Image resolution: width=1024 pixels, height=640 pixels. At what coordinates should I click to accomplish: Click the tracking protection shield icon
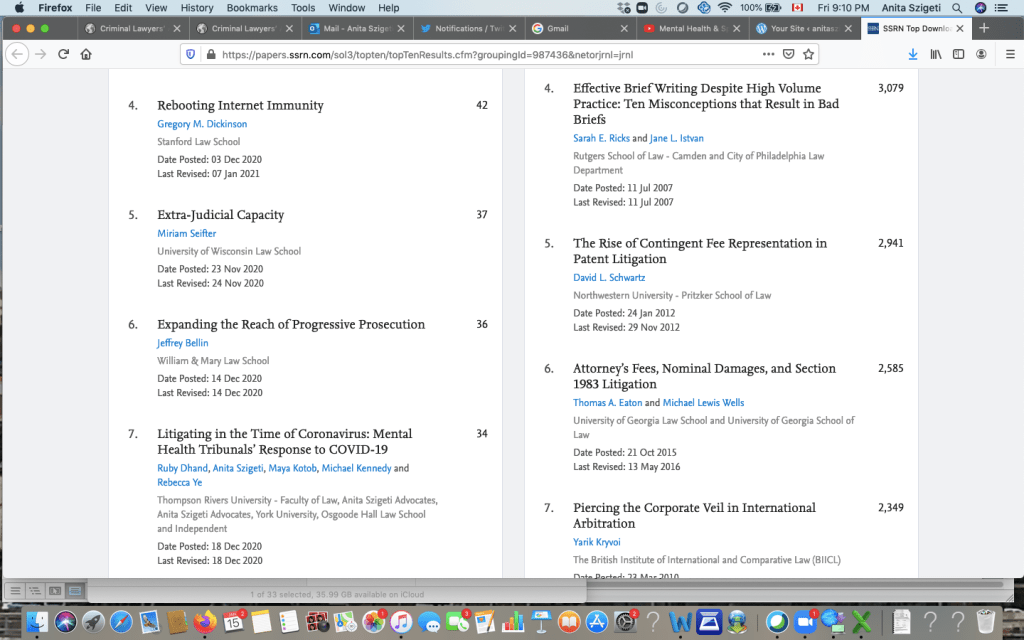tap(191, 54)
